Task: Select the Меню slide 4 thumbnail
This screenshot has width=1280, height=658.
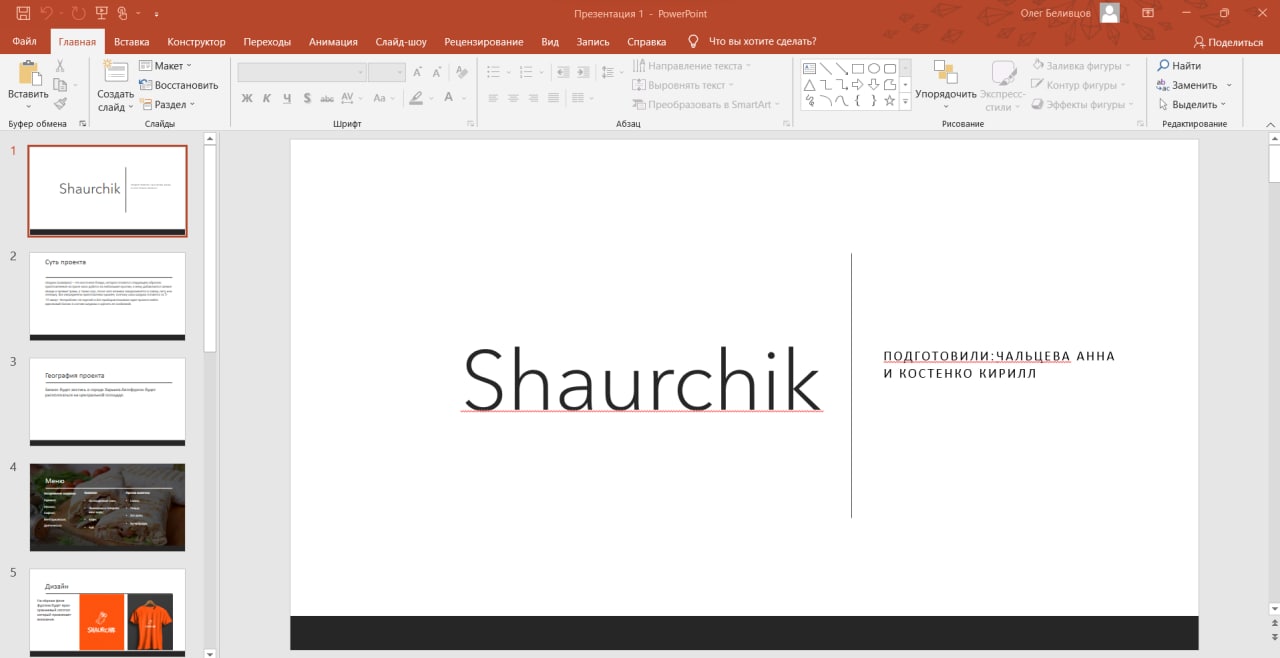Action: 107,507
